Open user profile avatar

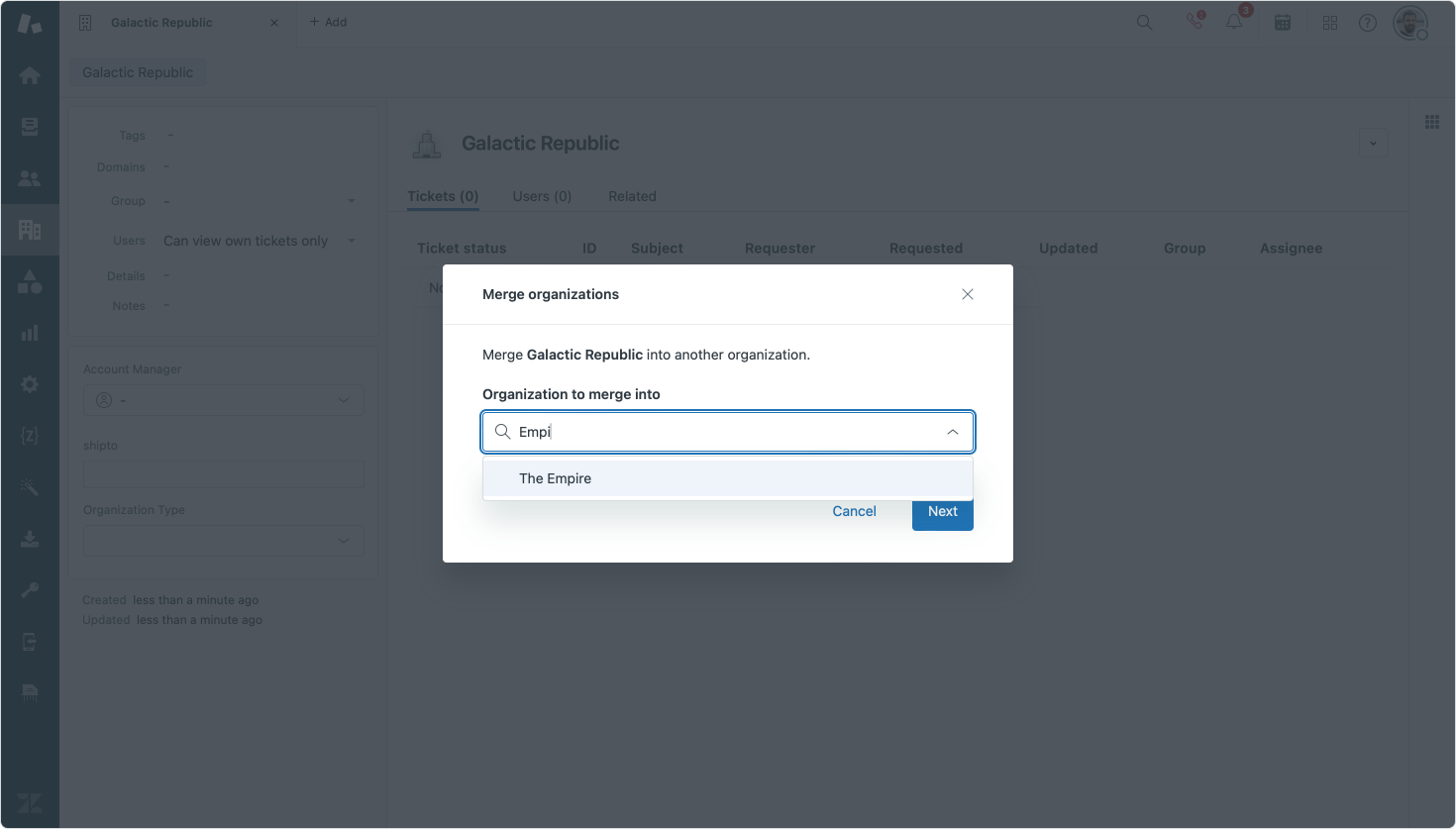pos(1410,22)
